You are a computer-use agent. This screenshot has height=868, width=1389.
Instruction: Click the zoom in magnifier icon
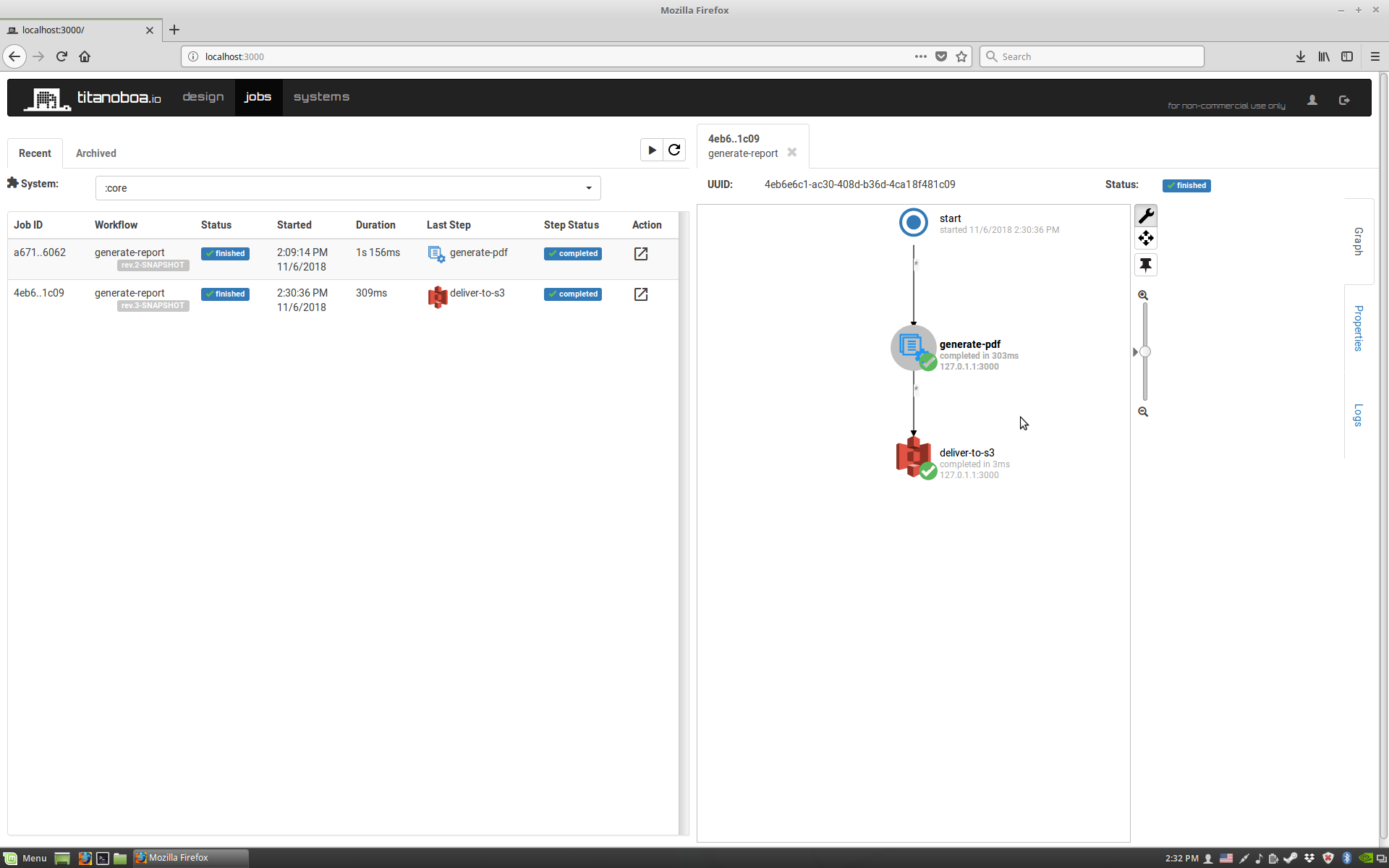click(x=1143, y=295)
